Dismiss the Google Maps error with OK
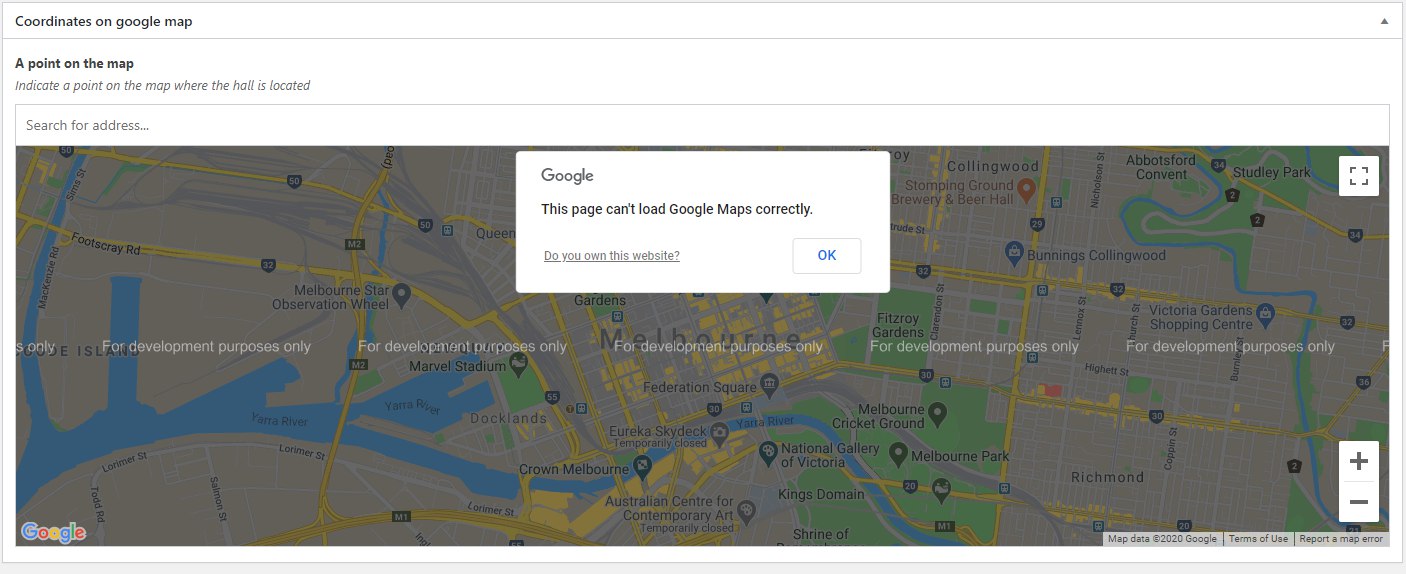Image resolution: width=1406 pixels, height=574 pixels. click(827, 255)
